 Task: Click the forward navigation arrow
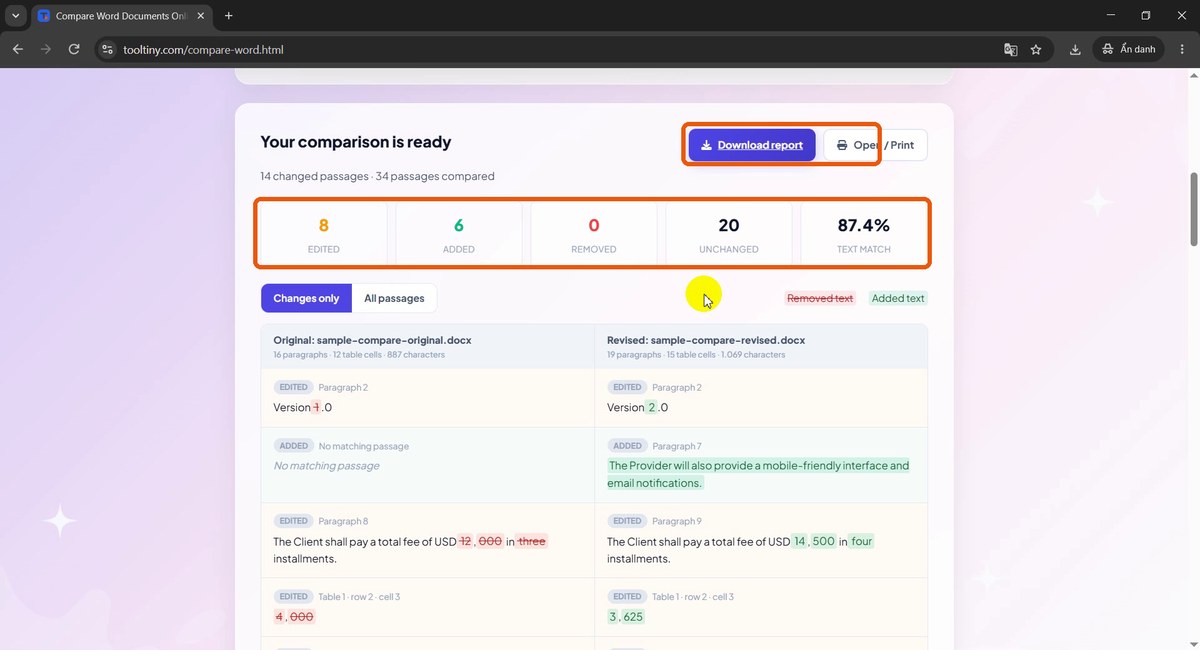tap(46, 49)
